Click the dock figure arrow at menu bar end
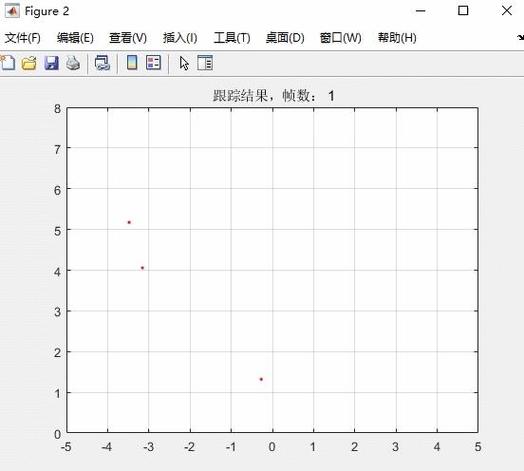Screen dimensions: 524x471 pos(520,37)
